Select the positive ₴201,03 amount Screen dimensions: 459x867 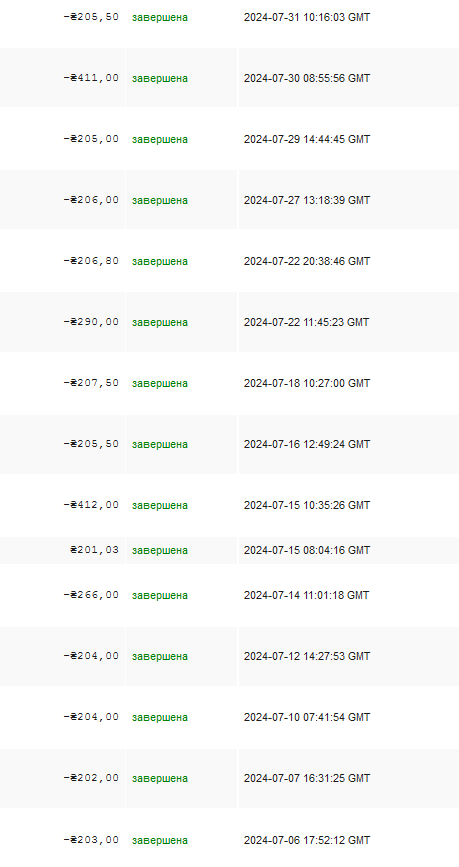coord(95,550)
